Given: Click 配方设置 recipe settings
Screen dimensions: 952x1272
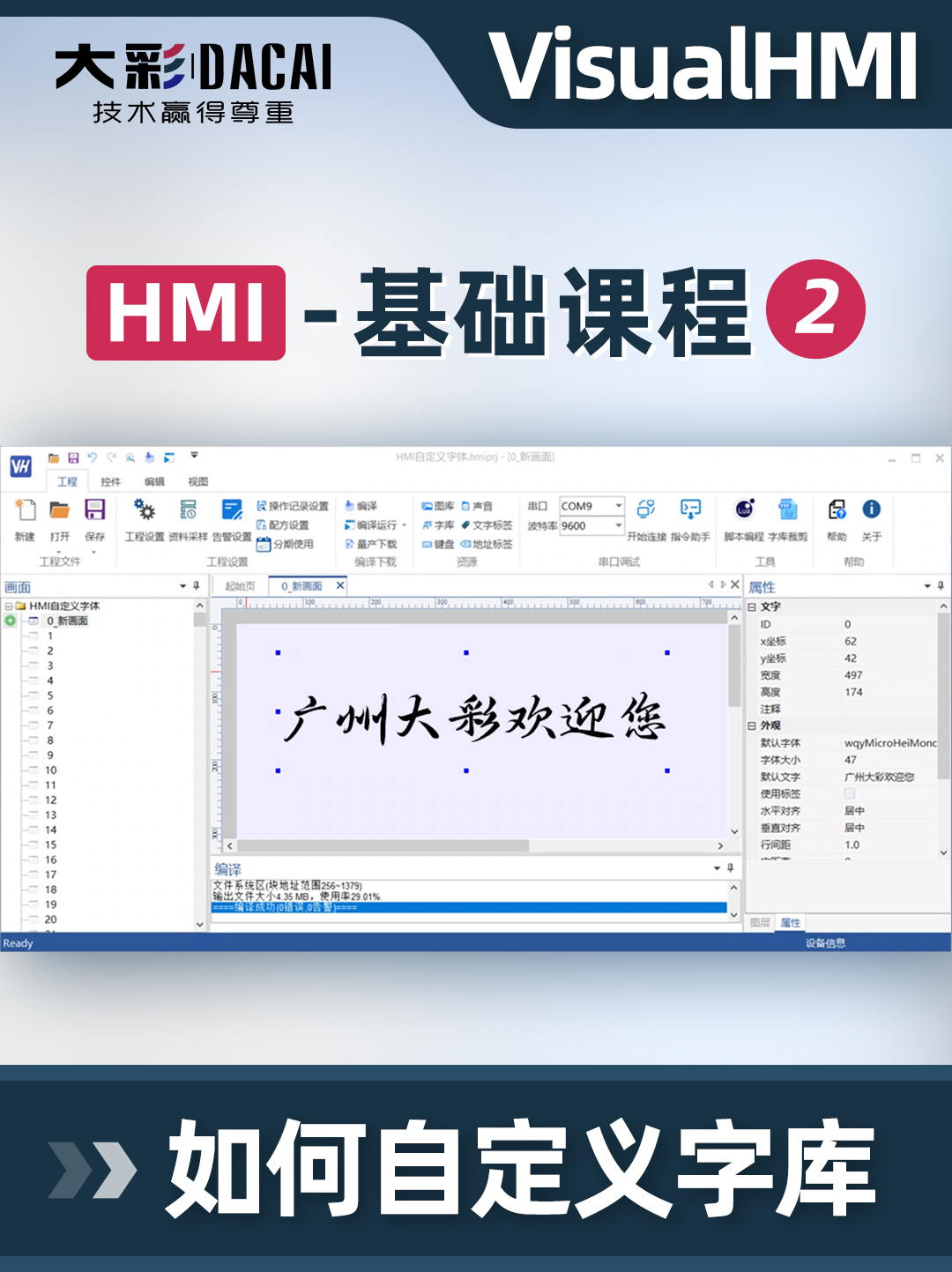Looking at the screenshot, I should (x=283, y=524).
